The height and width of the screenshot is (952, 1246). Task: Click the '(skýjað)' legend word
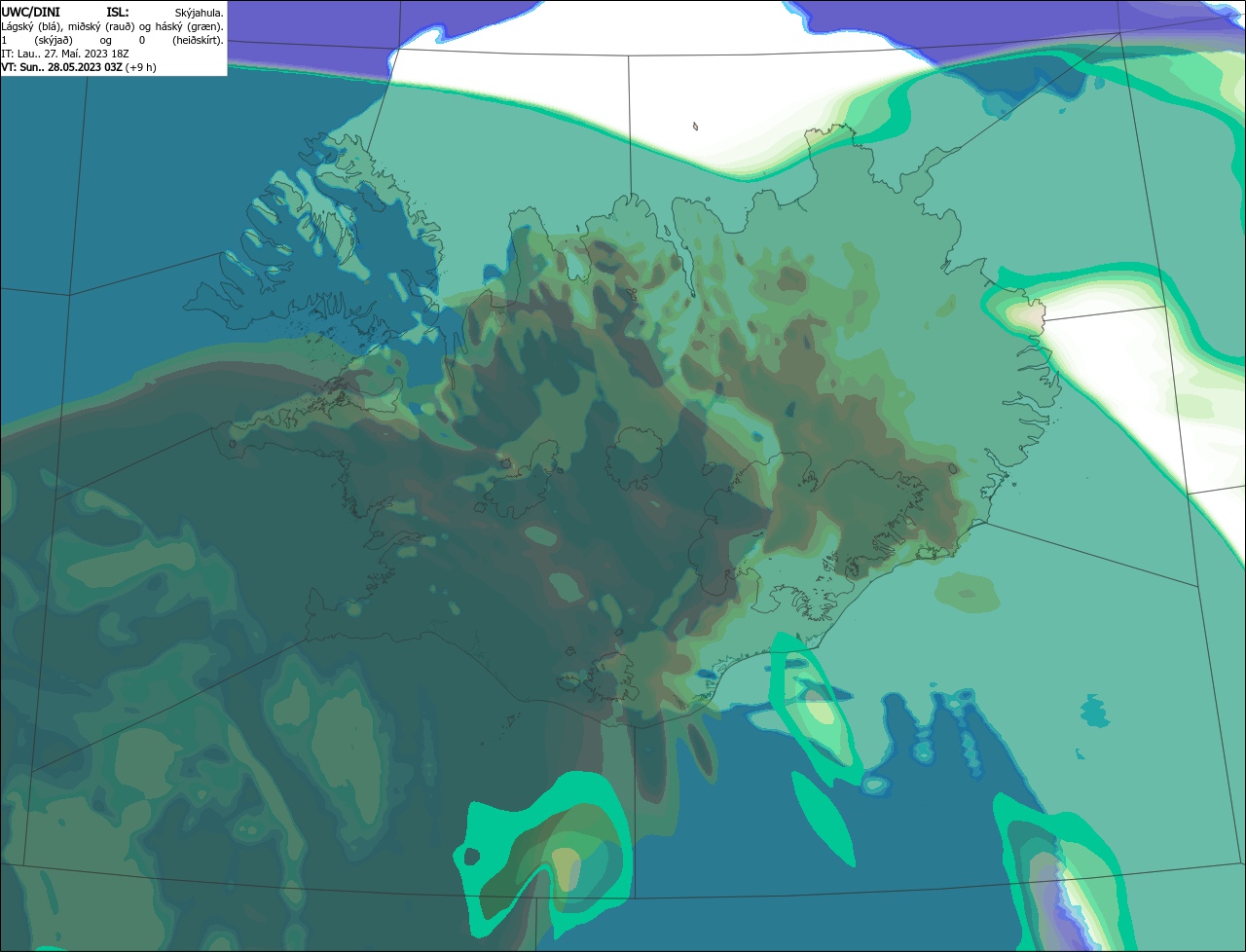point(53,40)
